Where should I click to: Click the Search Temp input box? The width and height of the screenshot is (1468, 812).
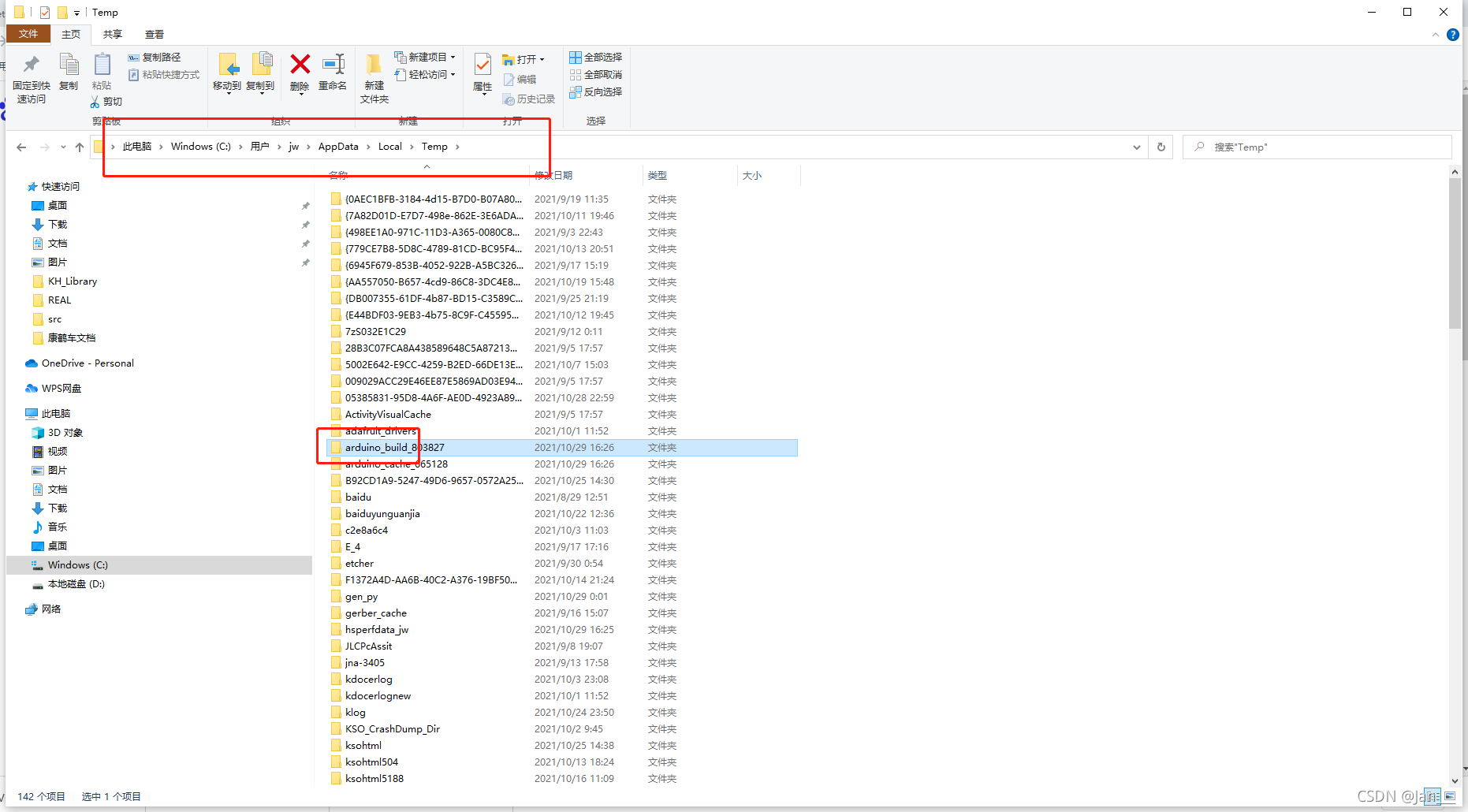[x=1317, y=147]
